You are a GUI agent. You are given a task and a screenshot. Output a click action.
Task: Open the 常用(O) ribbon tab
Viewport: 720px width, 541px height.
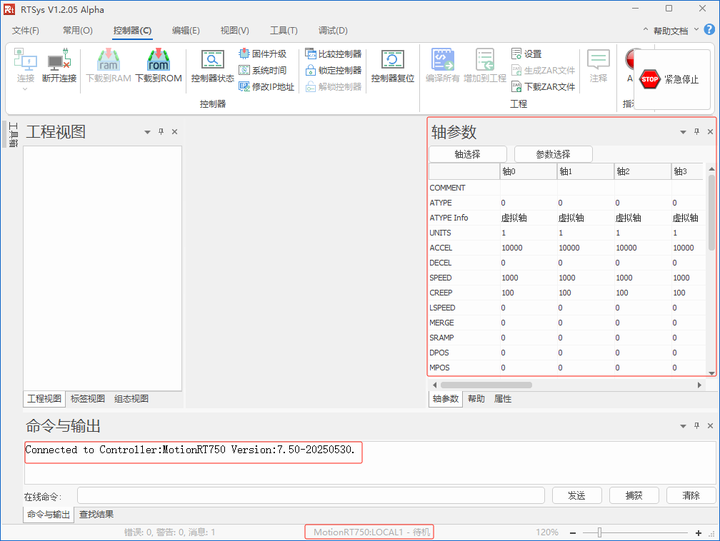(78, 30)
